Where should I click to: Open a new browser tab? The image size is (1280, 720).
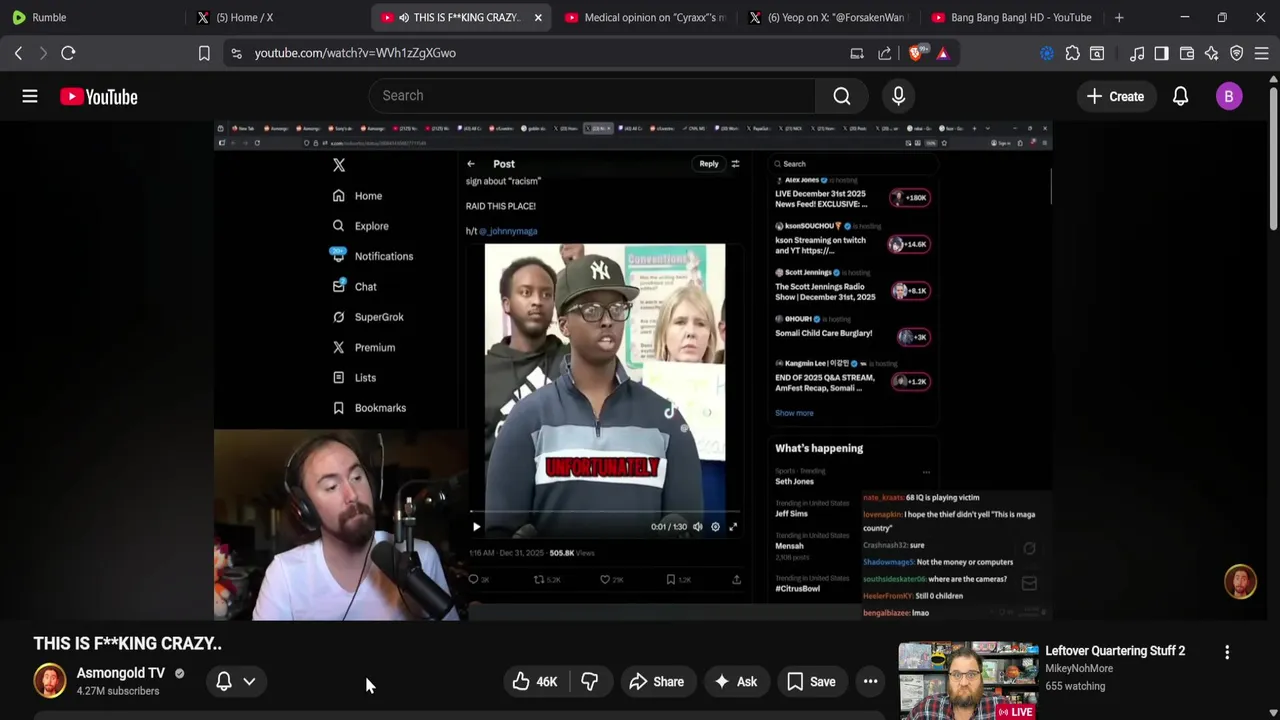1119,18
